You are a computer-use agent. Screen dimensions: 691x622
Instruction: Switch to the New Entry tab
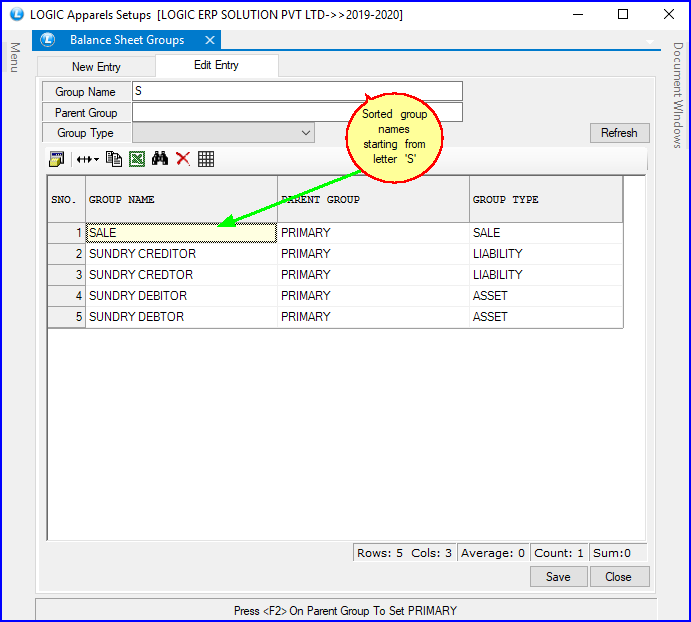click(96, 67)
